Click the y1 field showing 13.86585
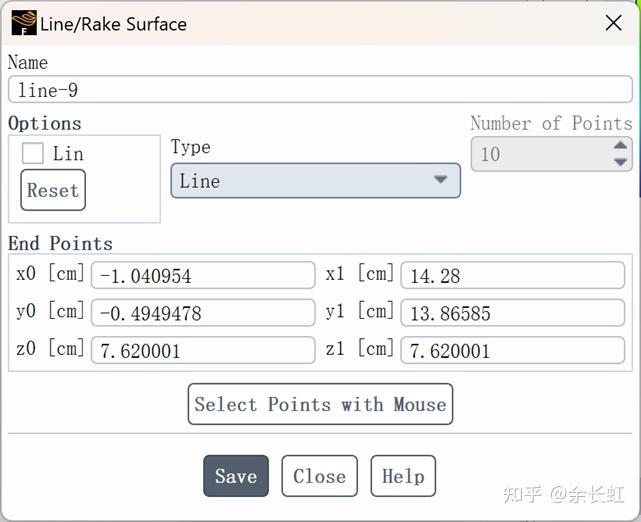The width and height of the screenshot is (641, 522). point(512,313)
